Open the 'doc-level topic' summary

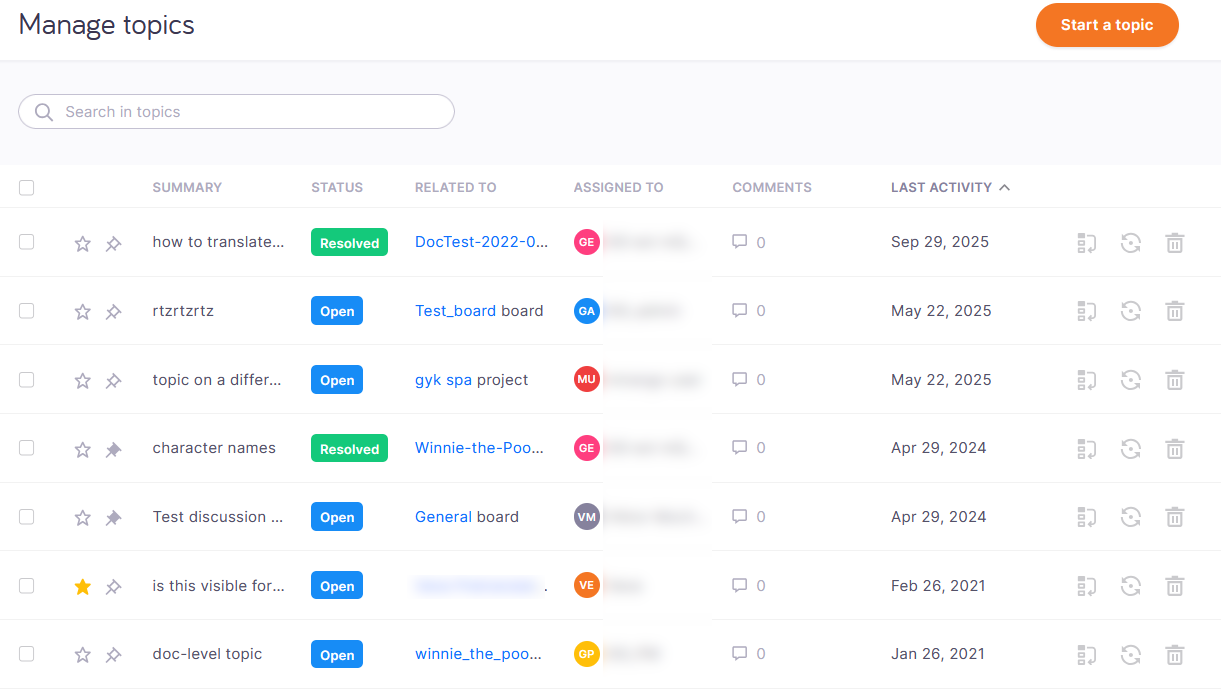click(x=207, y=654)
